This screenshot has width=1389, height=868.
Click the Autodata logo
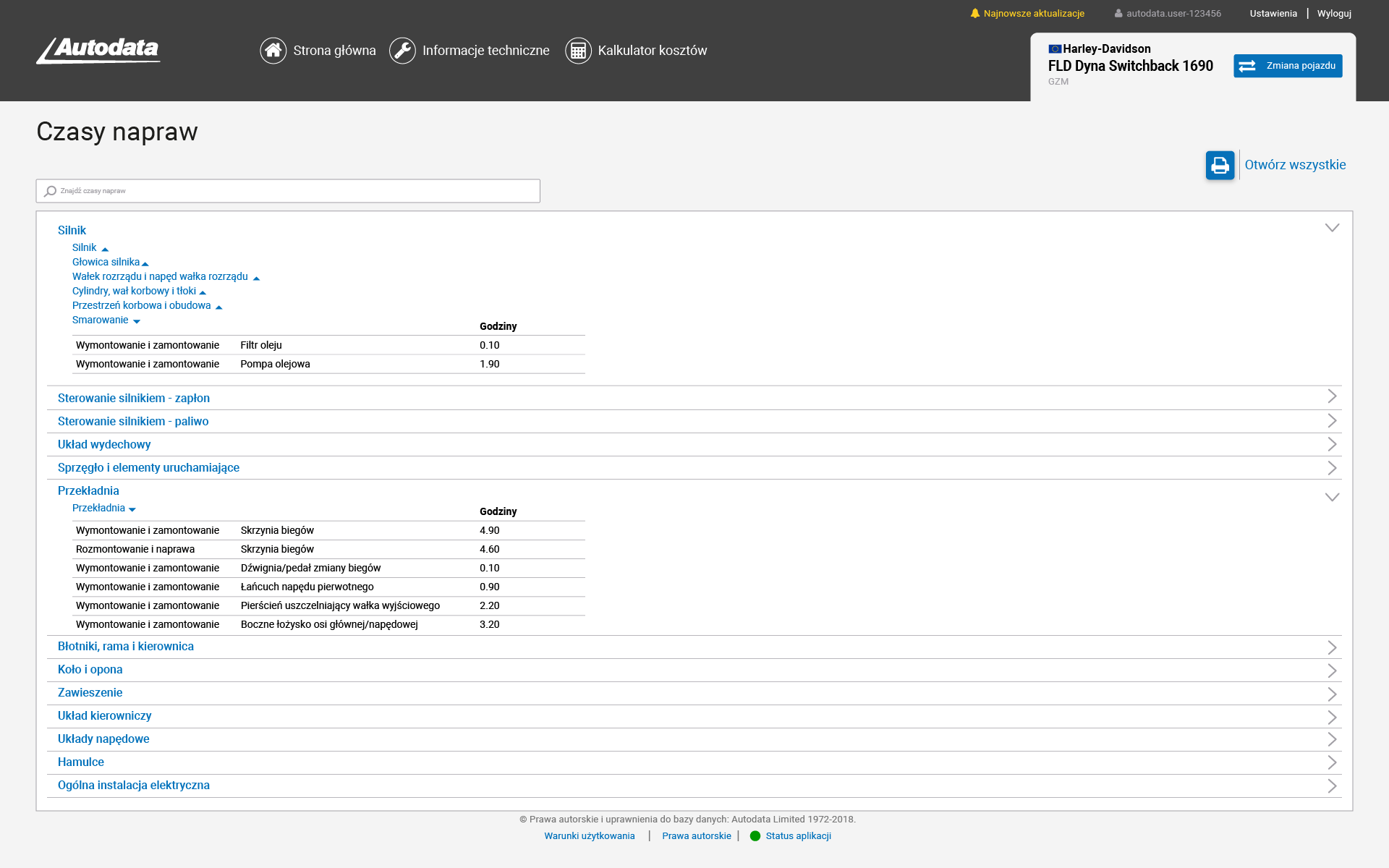(x=99, y=51)
